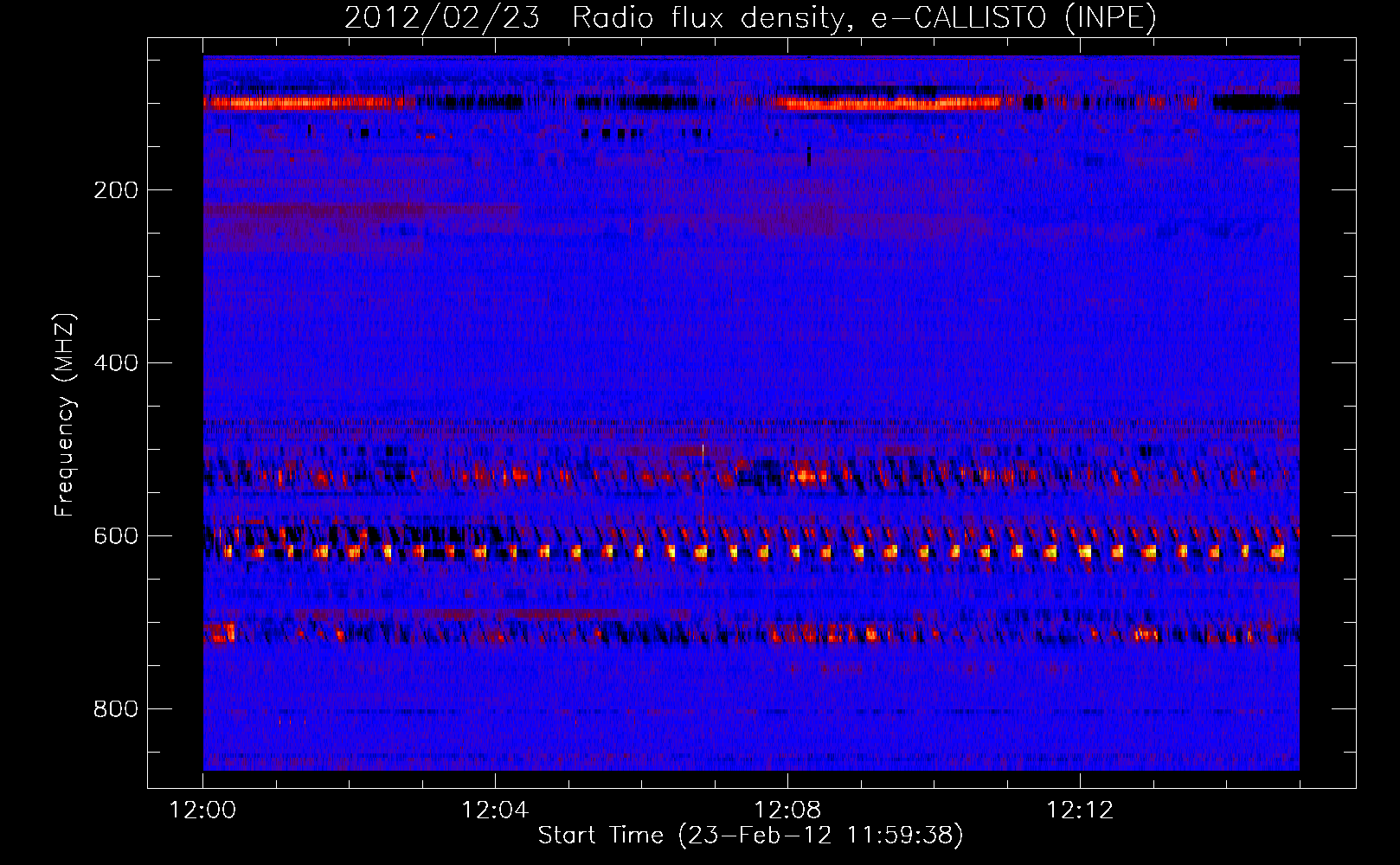1400x865 pixels.
Task: Click the '400' frequency tick label
Action: click(116, 363)
